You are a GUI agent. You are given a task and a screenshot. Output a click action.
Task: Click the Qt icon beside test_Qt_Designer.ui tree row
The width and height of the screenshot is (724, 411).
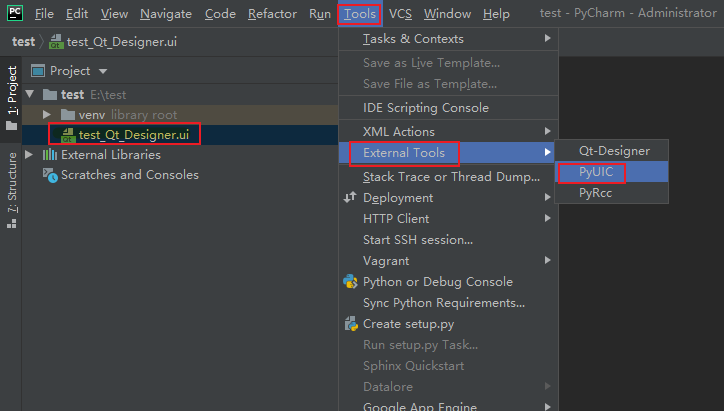pos(68,135)
